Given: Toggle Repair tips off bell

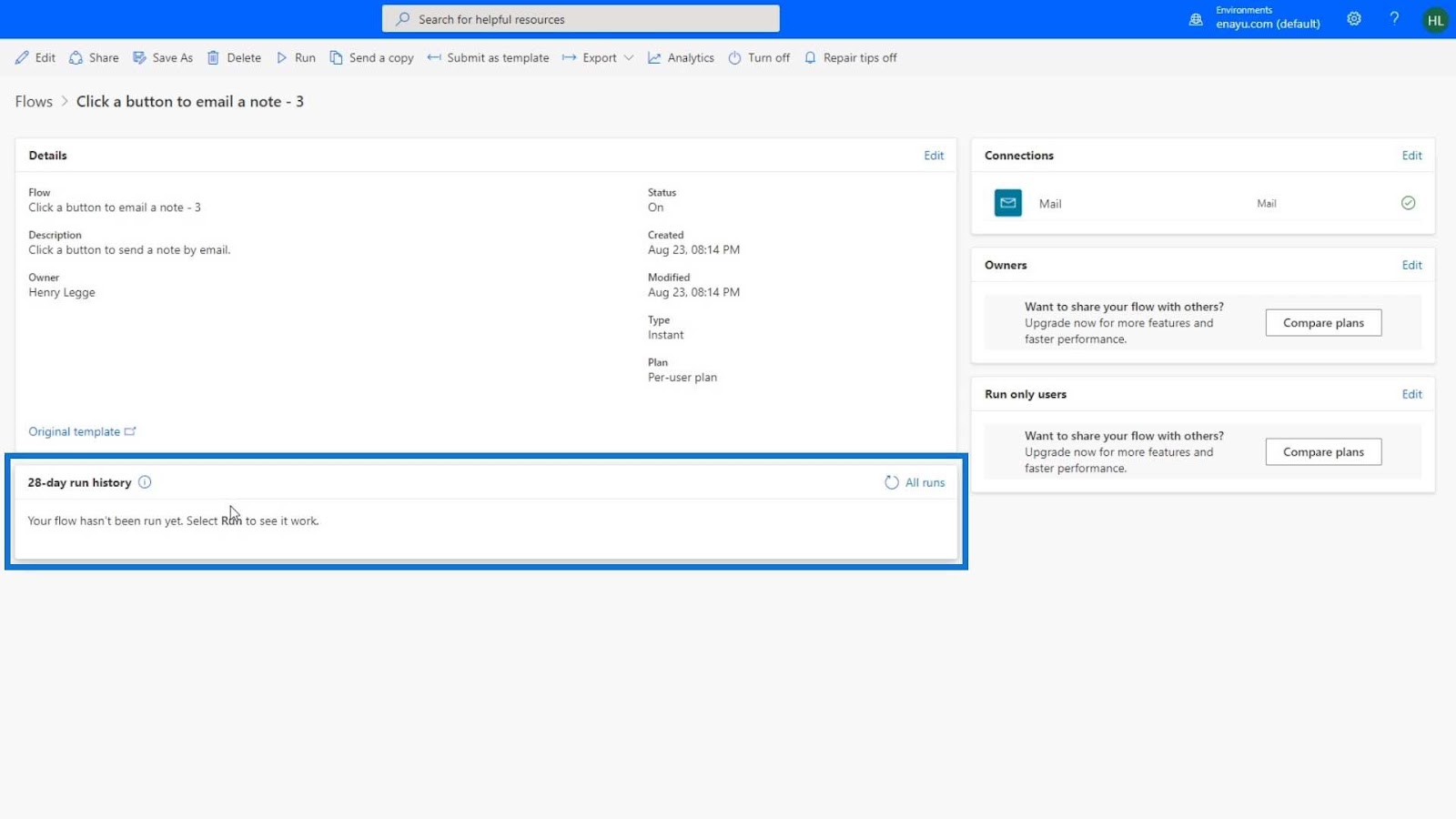Looking at the screenshot, I should pyautogui.click(x=850, y=57).
